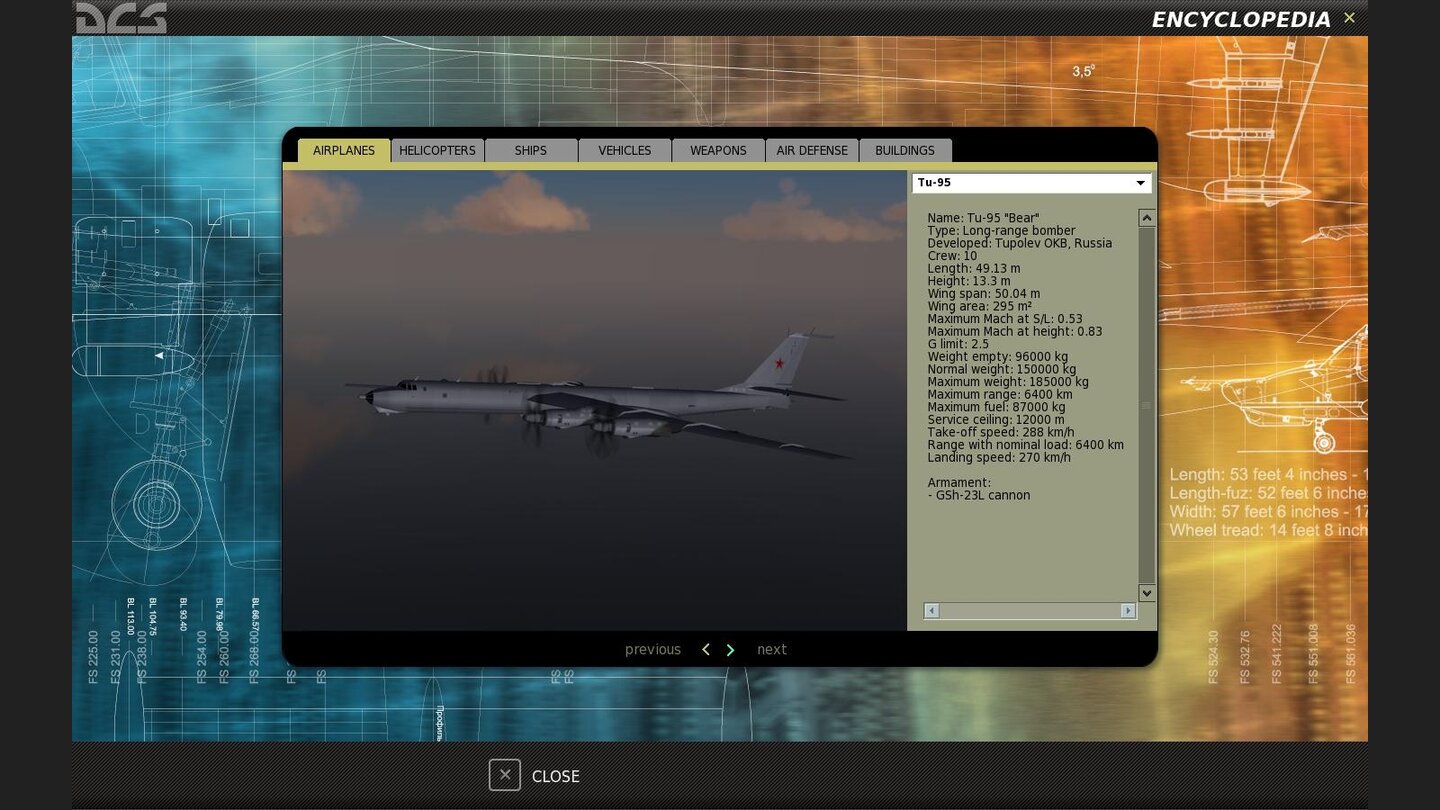Click 'Maximum weight: 185000 kg' text

(1008, 382)
